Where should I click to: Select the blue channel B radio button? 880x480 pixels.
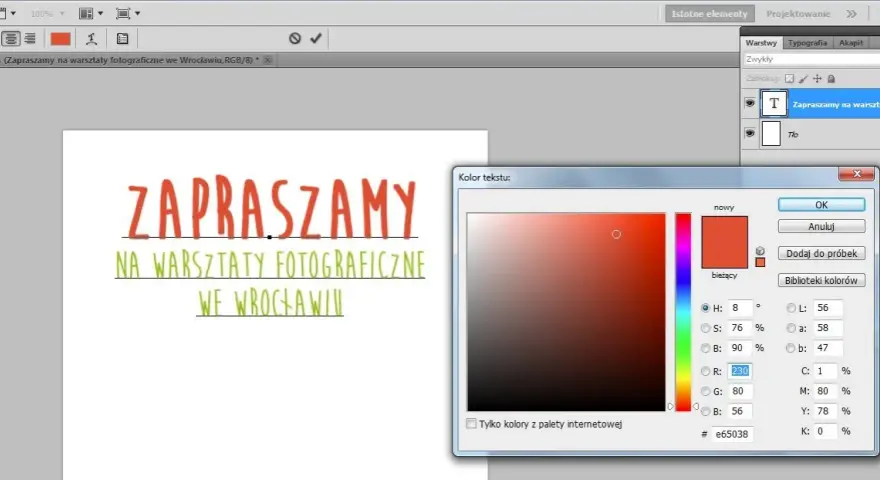(x=705, y=412)
